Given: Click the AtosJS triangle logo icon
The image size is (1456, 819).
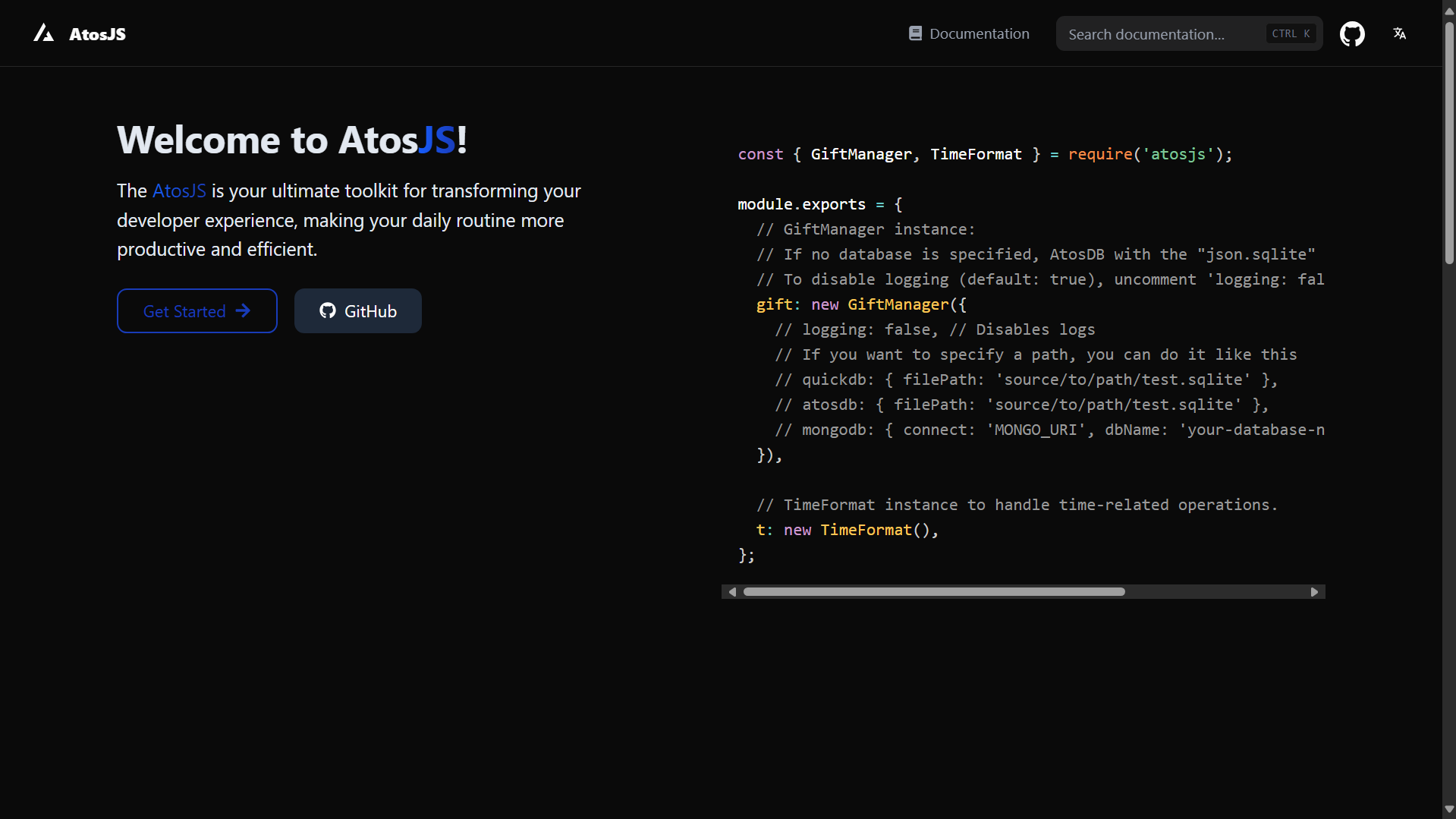Looking at the screenshot, I should (43, 33).
